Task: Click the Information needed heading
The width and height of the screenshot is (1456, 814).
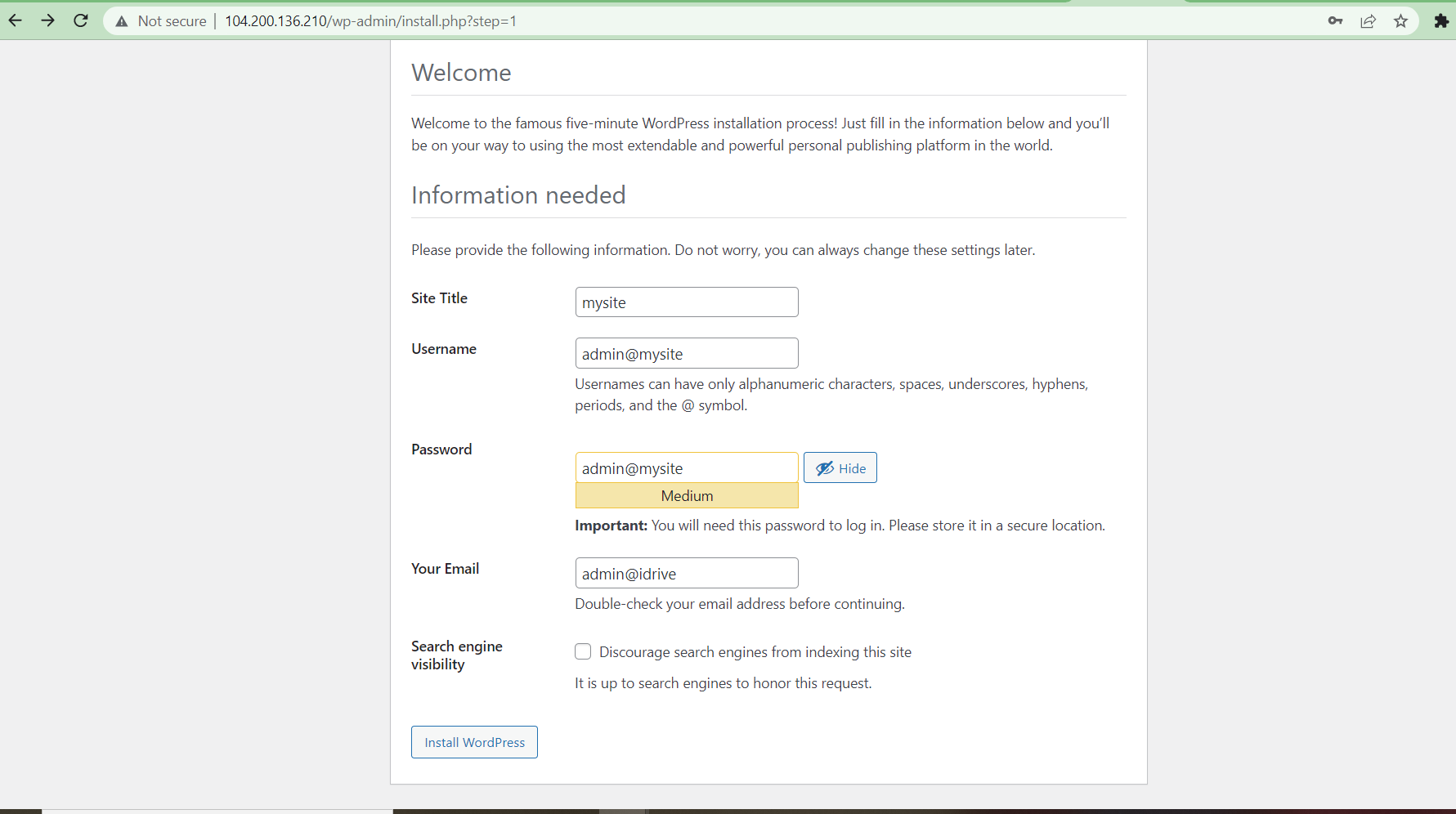Action: pyautogui.click(x=518, y=195)
